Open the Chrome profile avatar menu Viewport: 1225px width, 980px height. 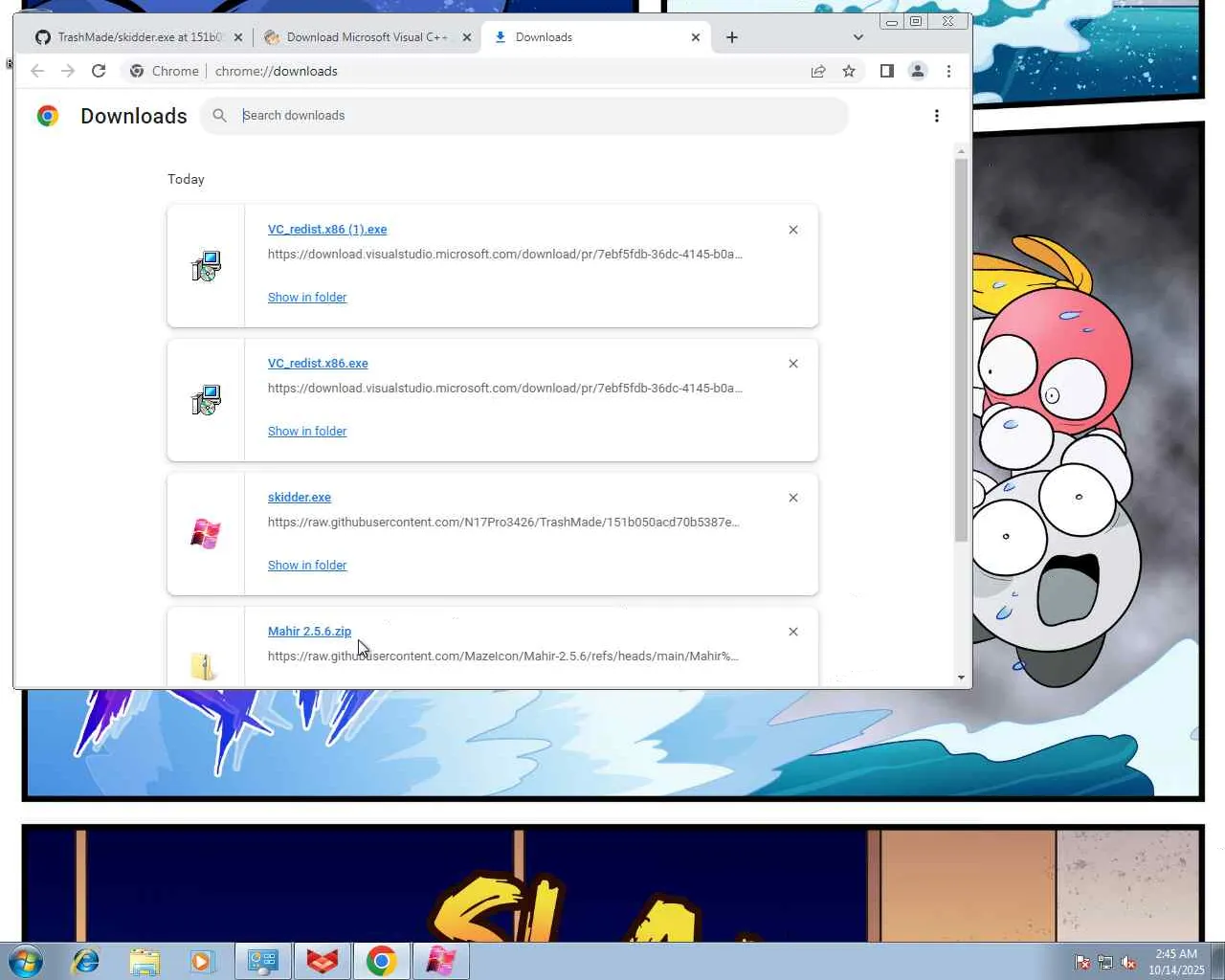coord(918,71)
